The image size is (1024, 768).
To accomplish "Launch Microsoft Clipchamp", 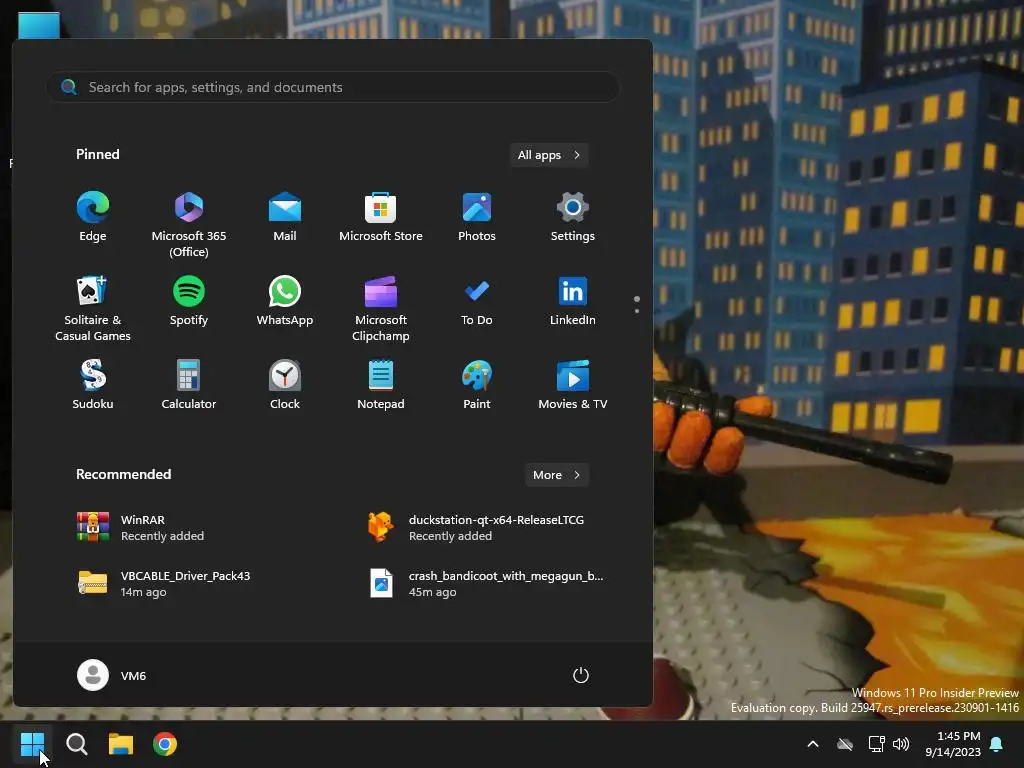I will [x=381, y=309].
